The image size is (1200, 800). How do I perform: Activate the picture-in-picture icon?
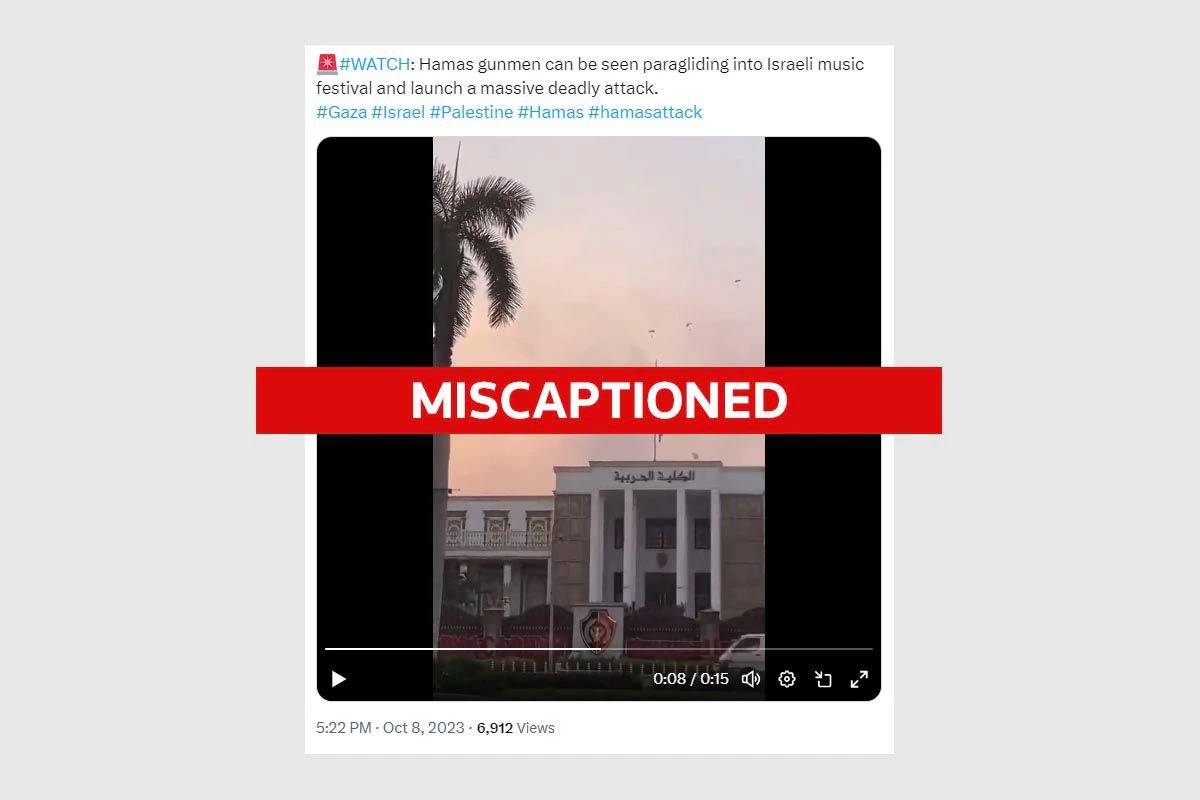[823, 679]
